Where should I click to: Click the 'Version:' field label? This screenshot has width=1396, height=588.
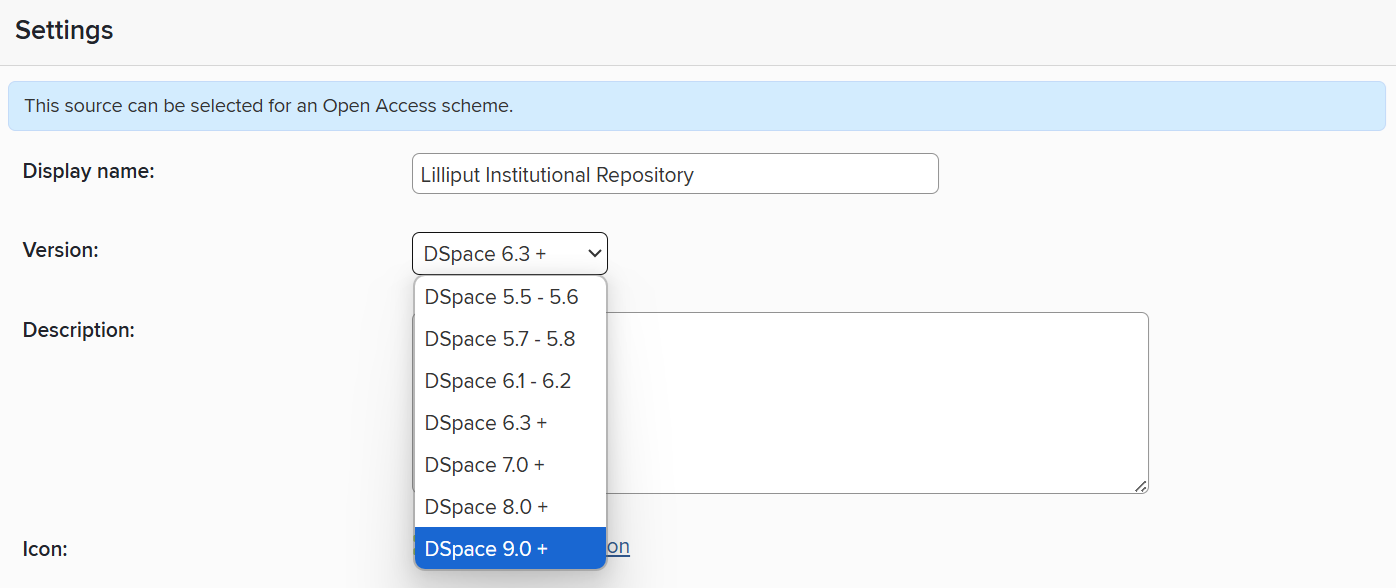[x=61, y=250]
